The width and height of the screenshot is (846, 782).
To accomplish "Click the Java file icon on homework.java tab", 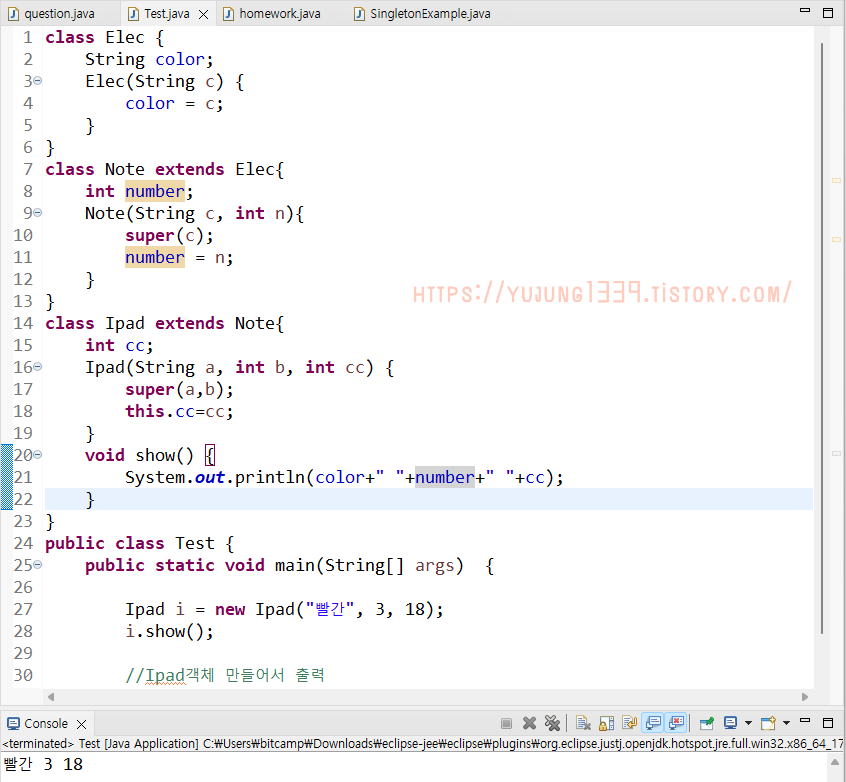I will [228, 14].
